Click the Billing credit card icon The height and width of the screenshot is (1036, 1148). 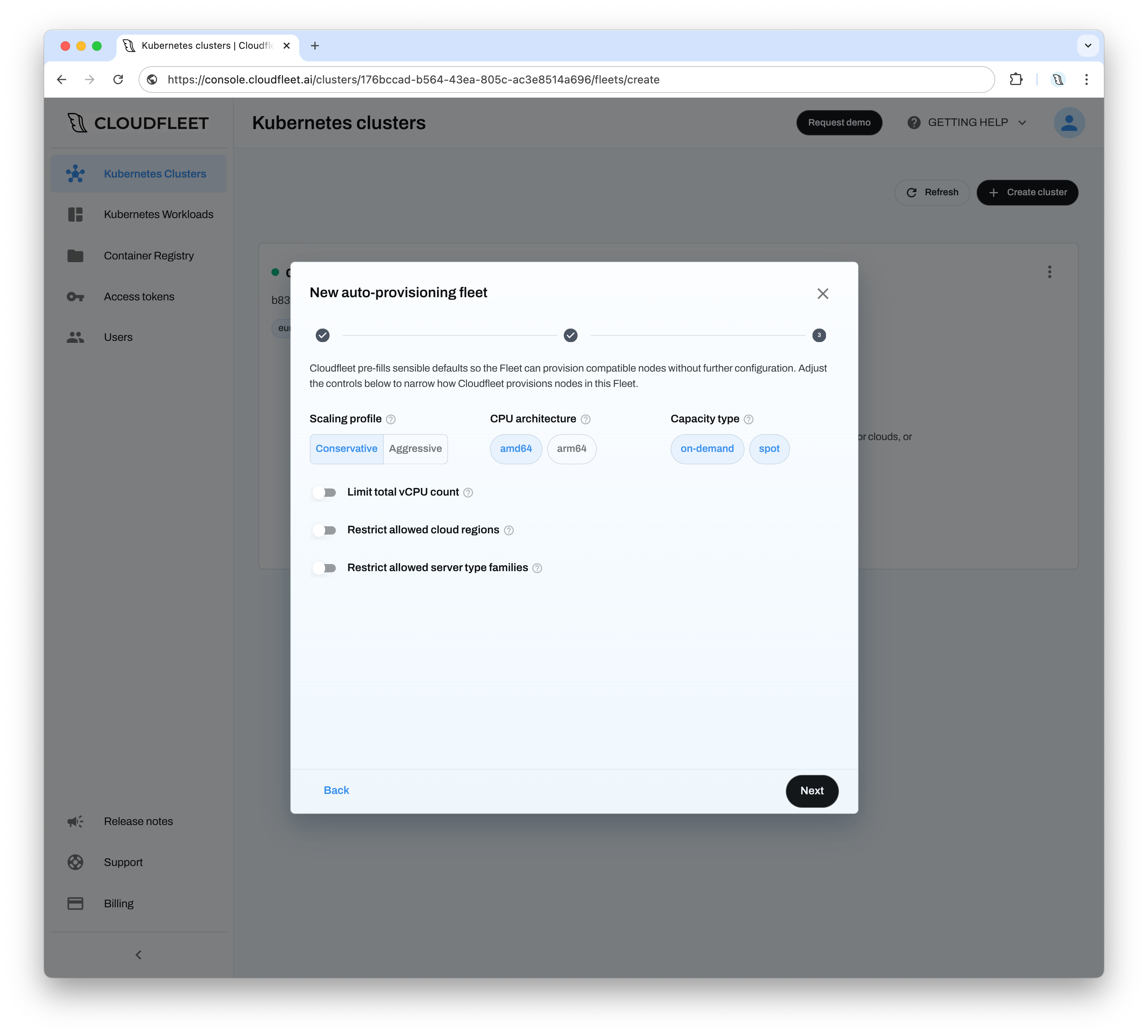75,903
